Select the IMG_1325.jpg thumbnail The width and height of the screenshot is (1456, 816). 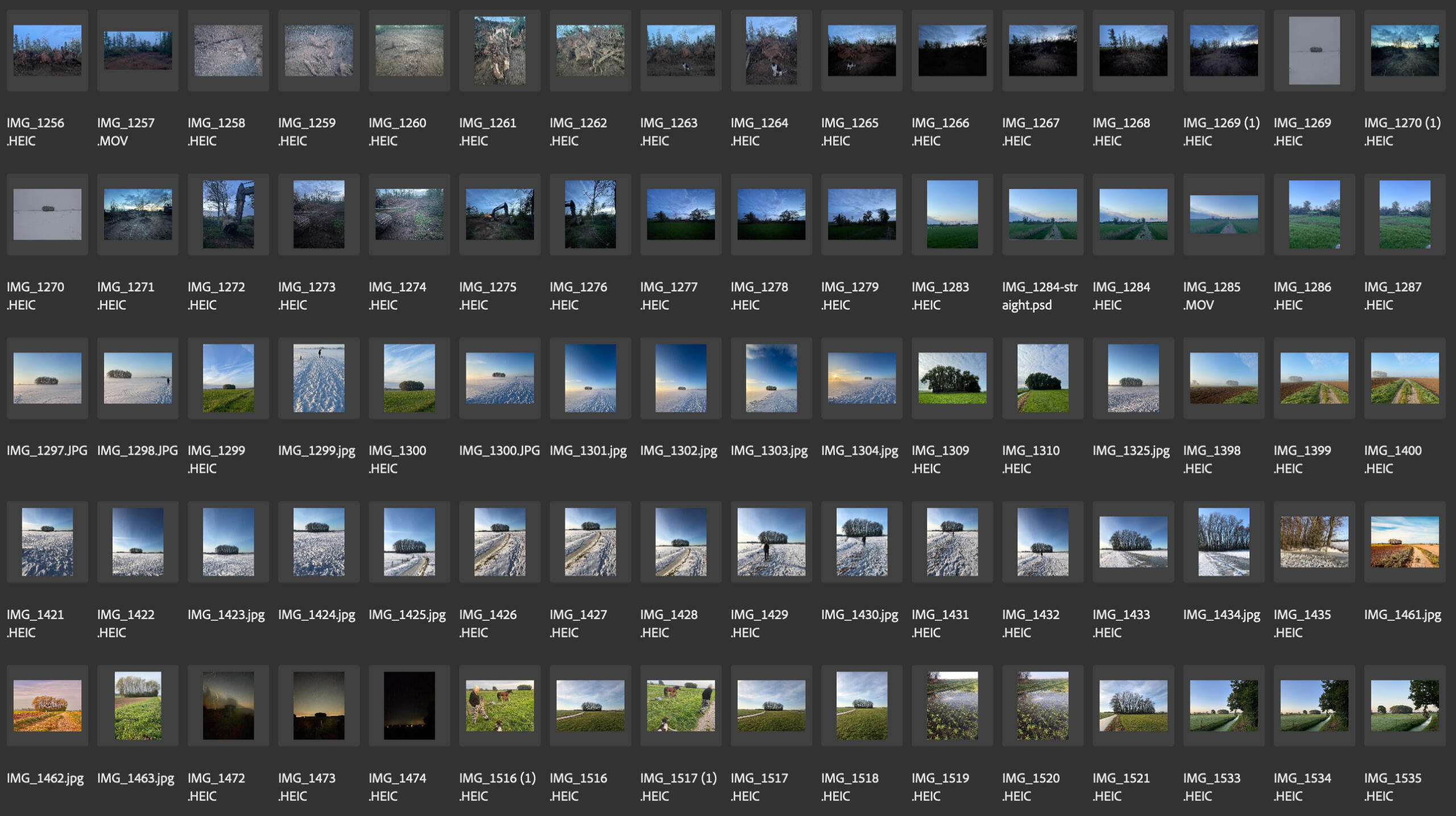pyautogui.click(x=1133, y=378)
